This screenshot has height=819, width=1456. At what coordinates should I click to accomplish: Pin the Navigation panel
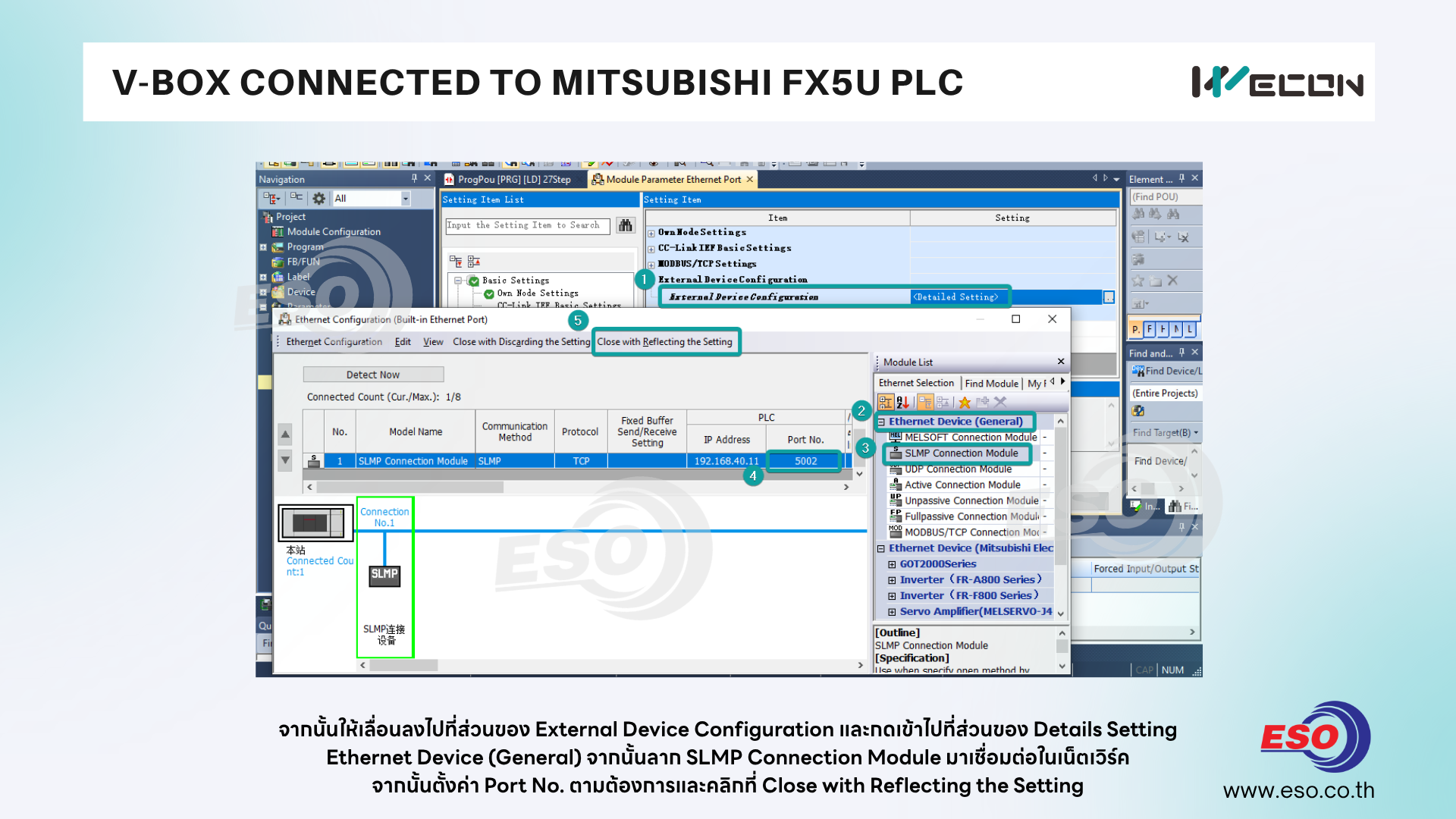[x=414, y=178]
